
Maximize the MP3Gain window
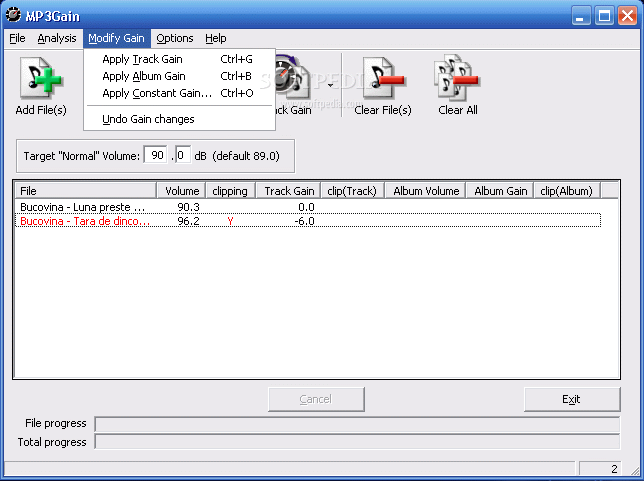click(x=604, y=16)
